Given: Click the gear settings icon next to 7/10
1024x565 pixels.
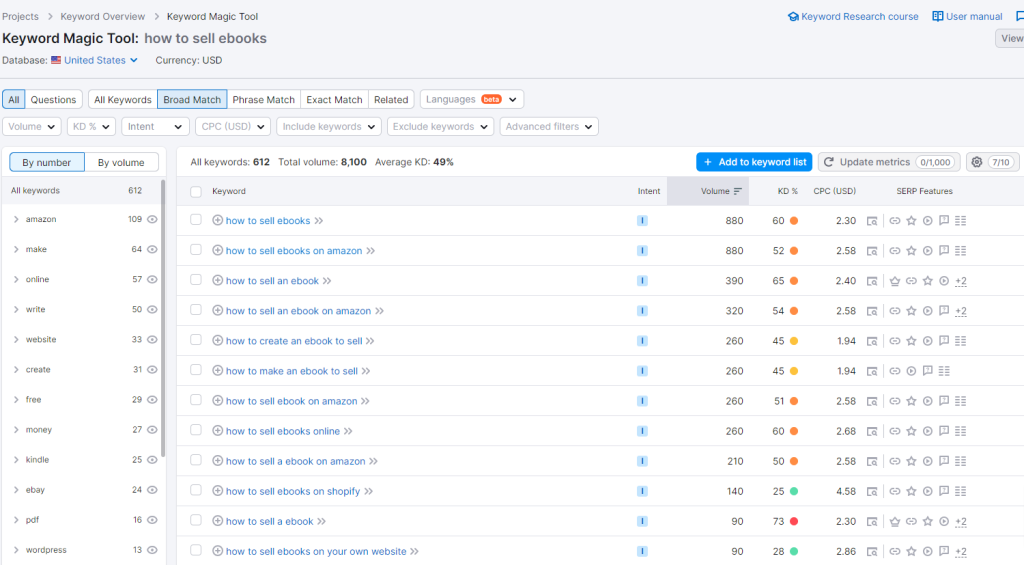Looking at the screenshot, I should 976,162.
